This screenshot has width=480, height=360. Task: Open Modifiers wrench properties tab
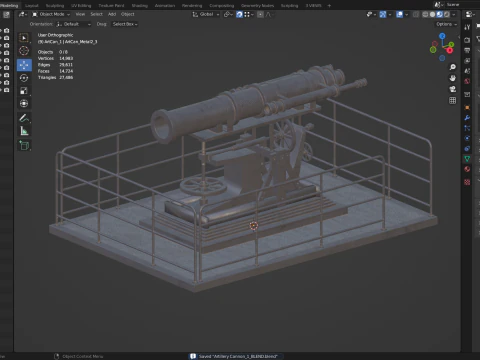467,118
